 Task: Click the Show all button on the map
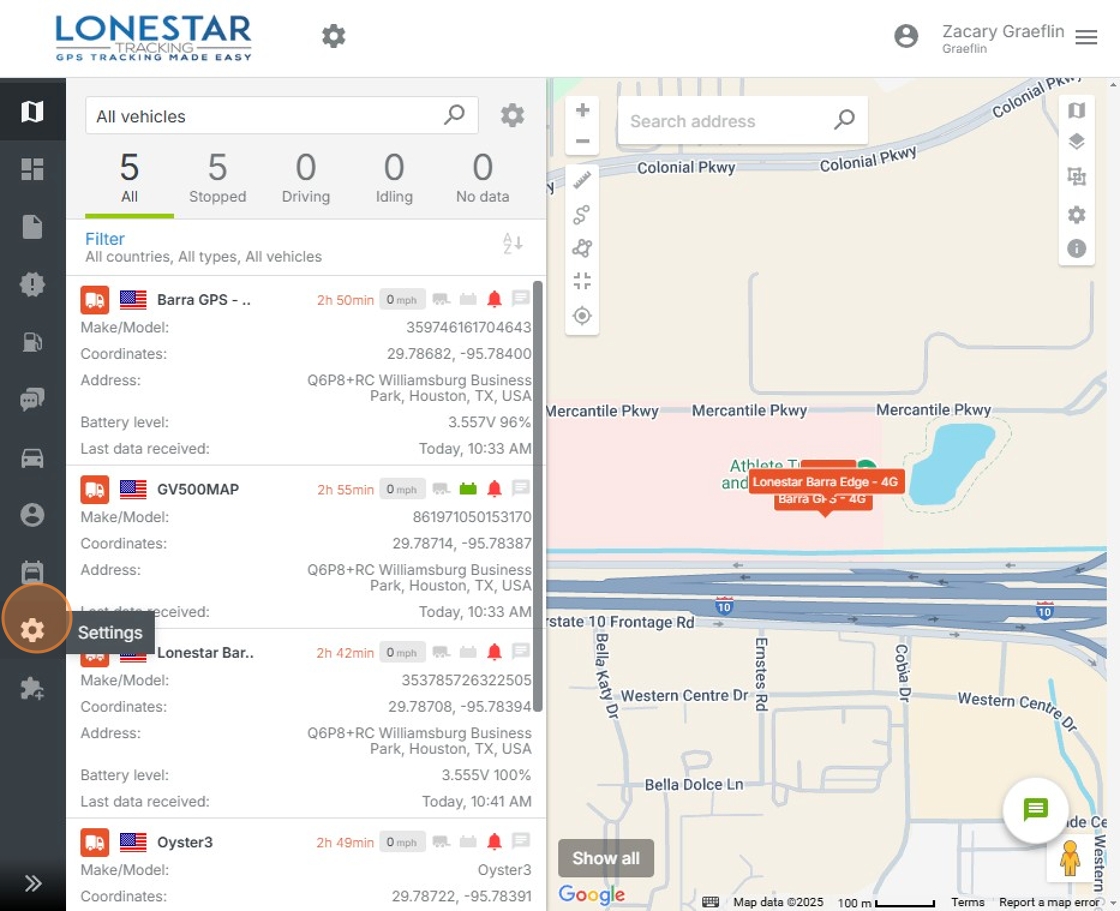pos(606,858)
